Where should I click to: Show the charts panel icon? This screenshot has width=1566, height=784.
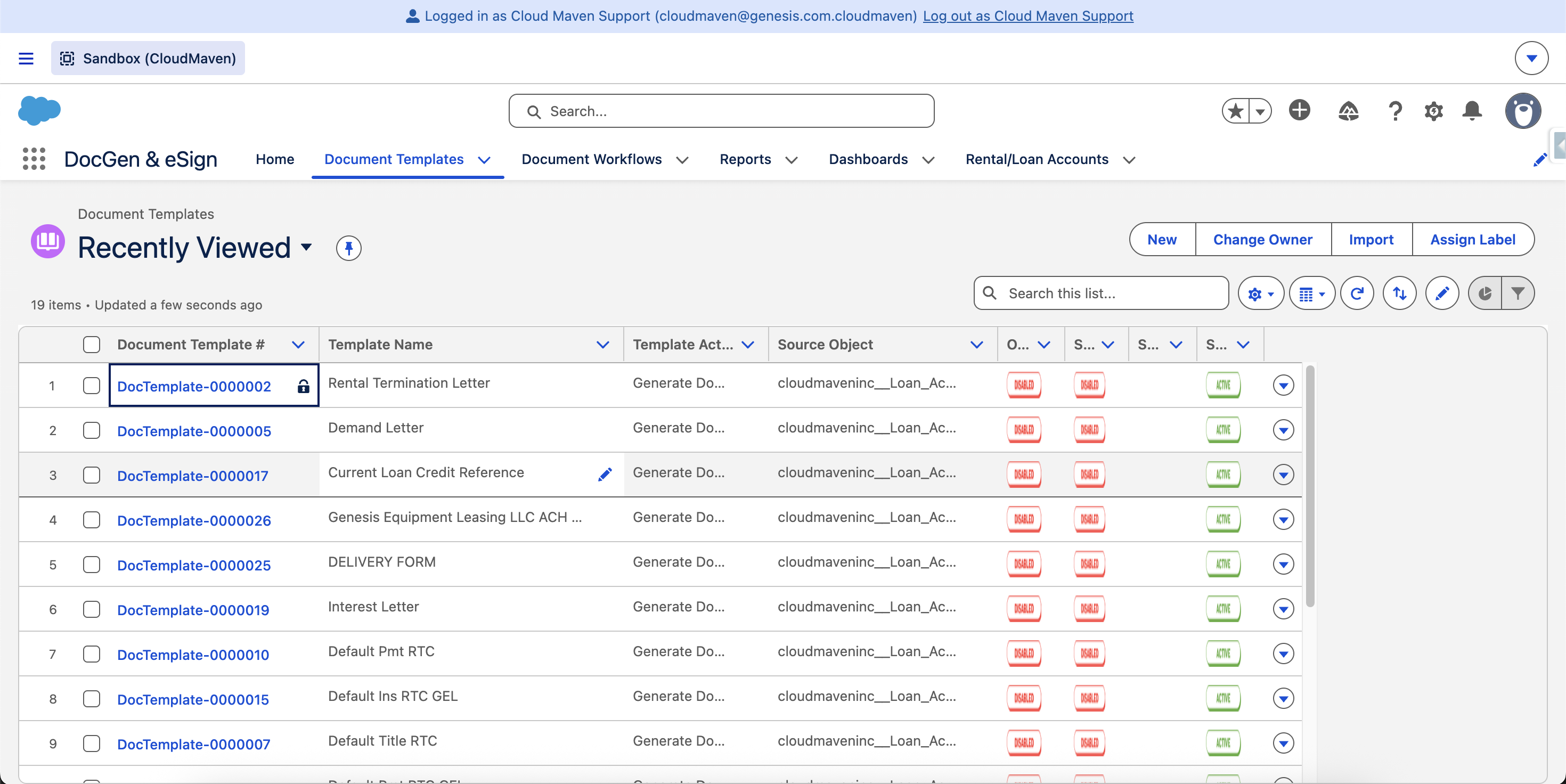(x=1485, y=293)
